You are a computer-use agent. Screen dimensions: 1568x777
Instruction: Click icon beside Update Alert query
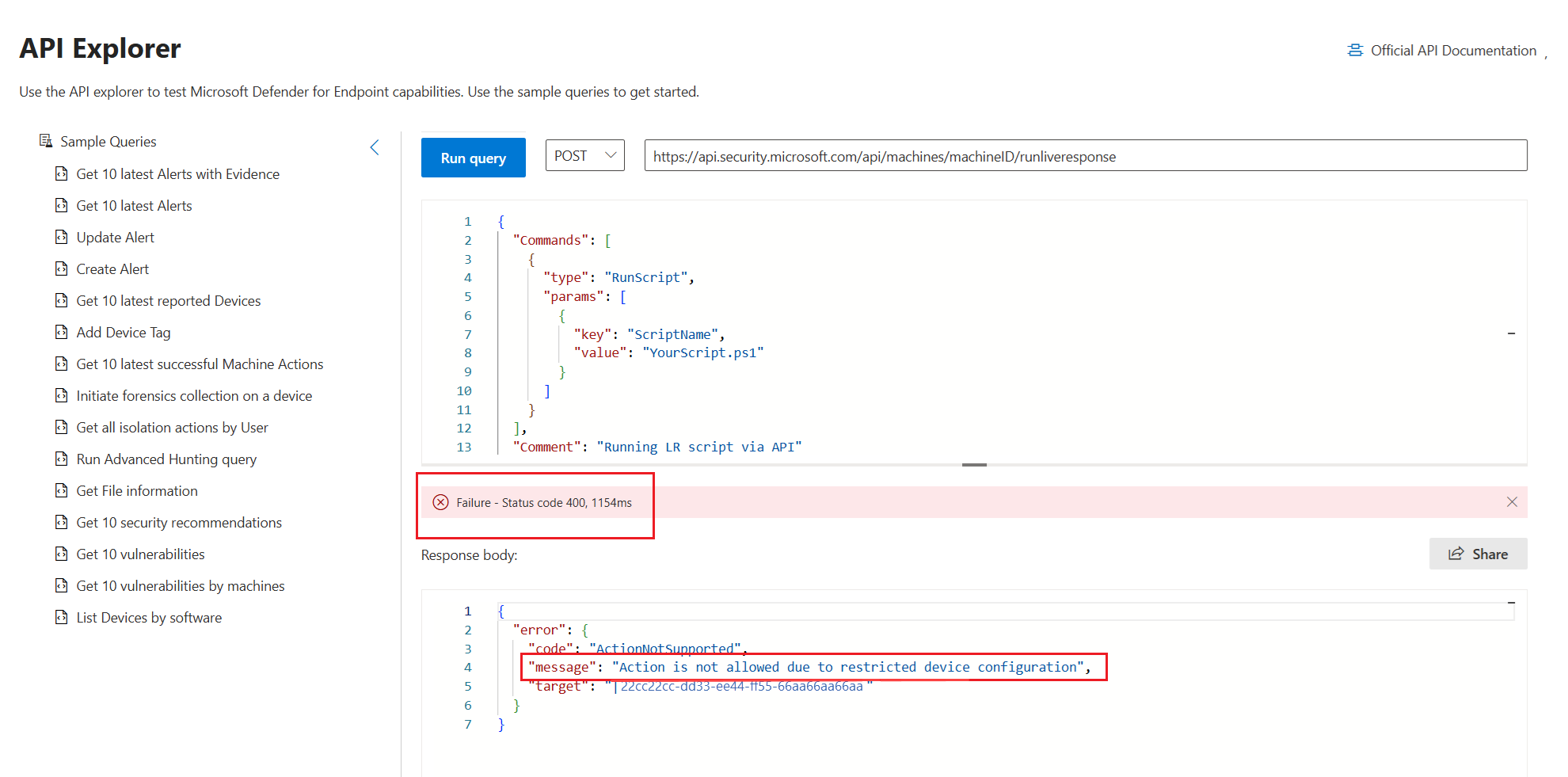[x=62, y=237]
